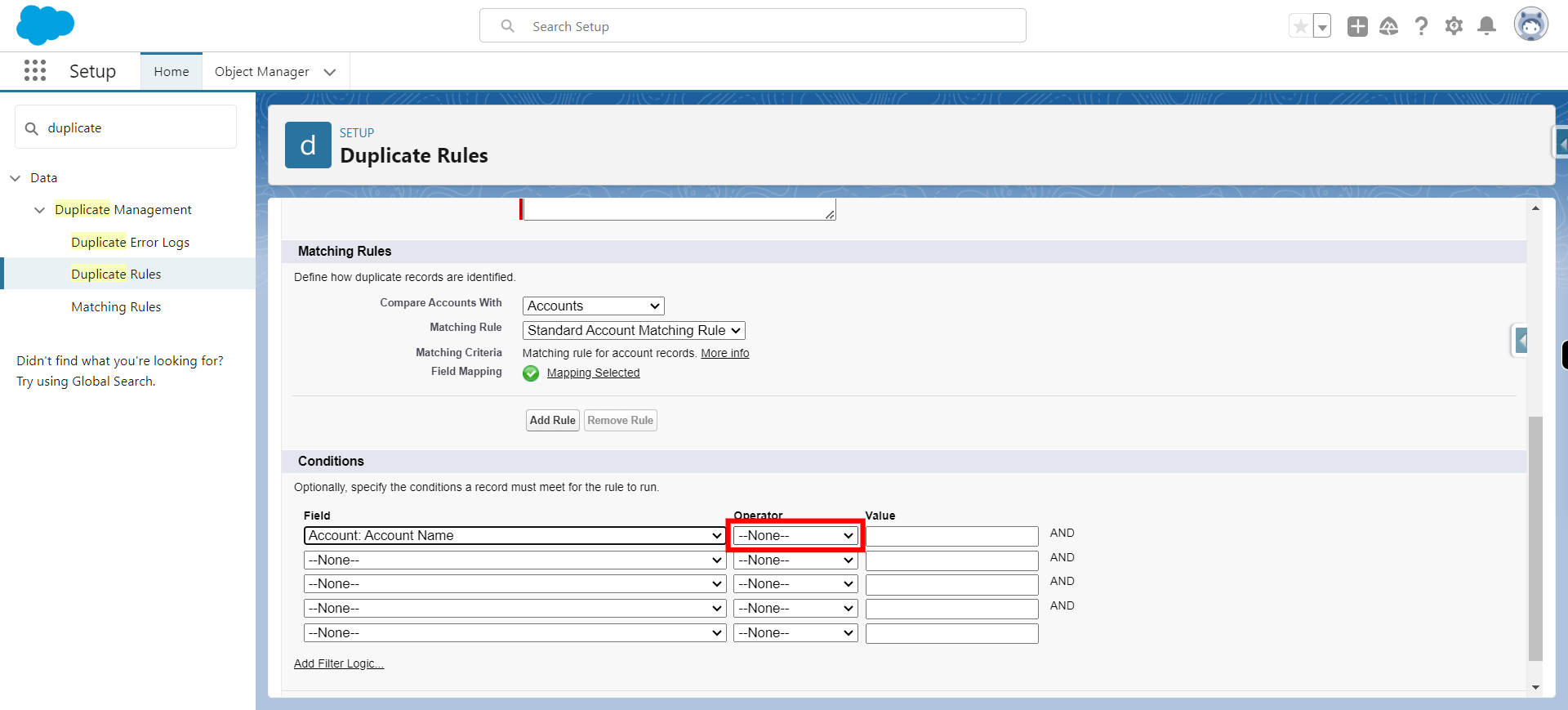Click the Quick Find box containing 'duplicate'
The width and height of the screenshot is (1568, 710).
pyautogui.click(x=126, y=127)
